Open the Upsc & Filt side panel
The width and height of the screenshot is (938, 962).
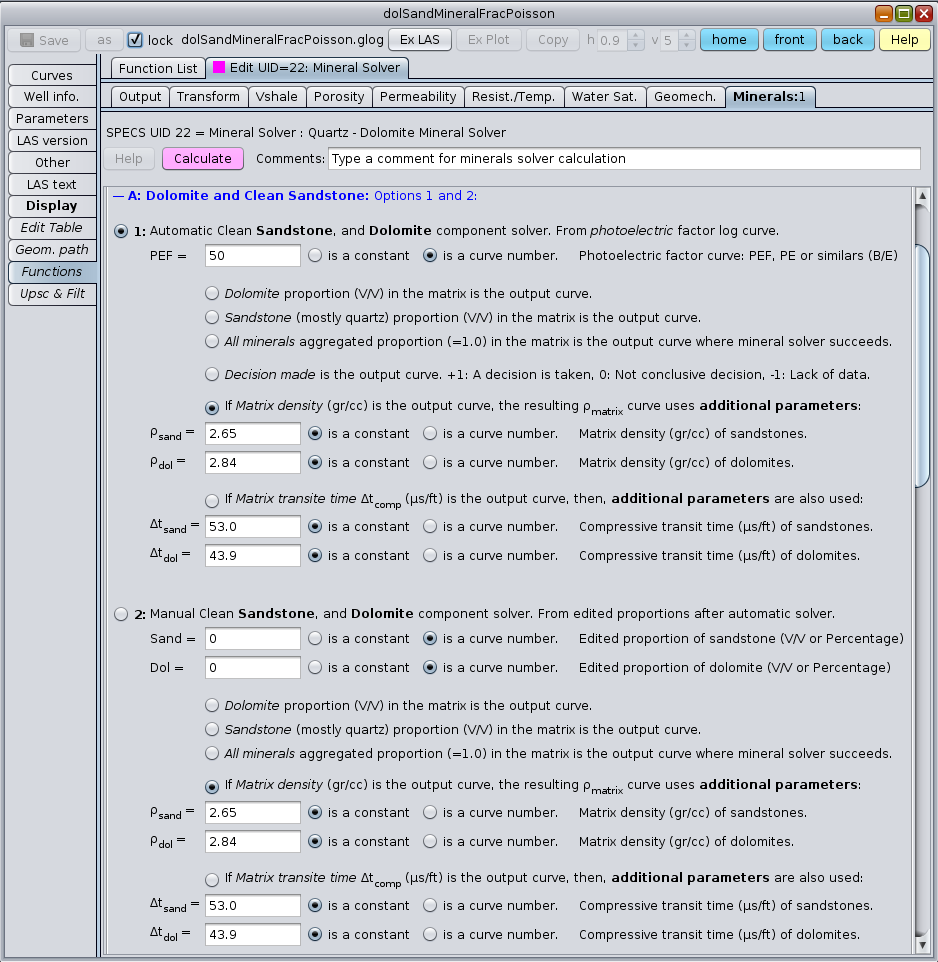coord(52,294)
